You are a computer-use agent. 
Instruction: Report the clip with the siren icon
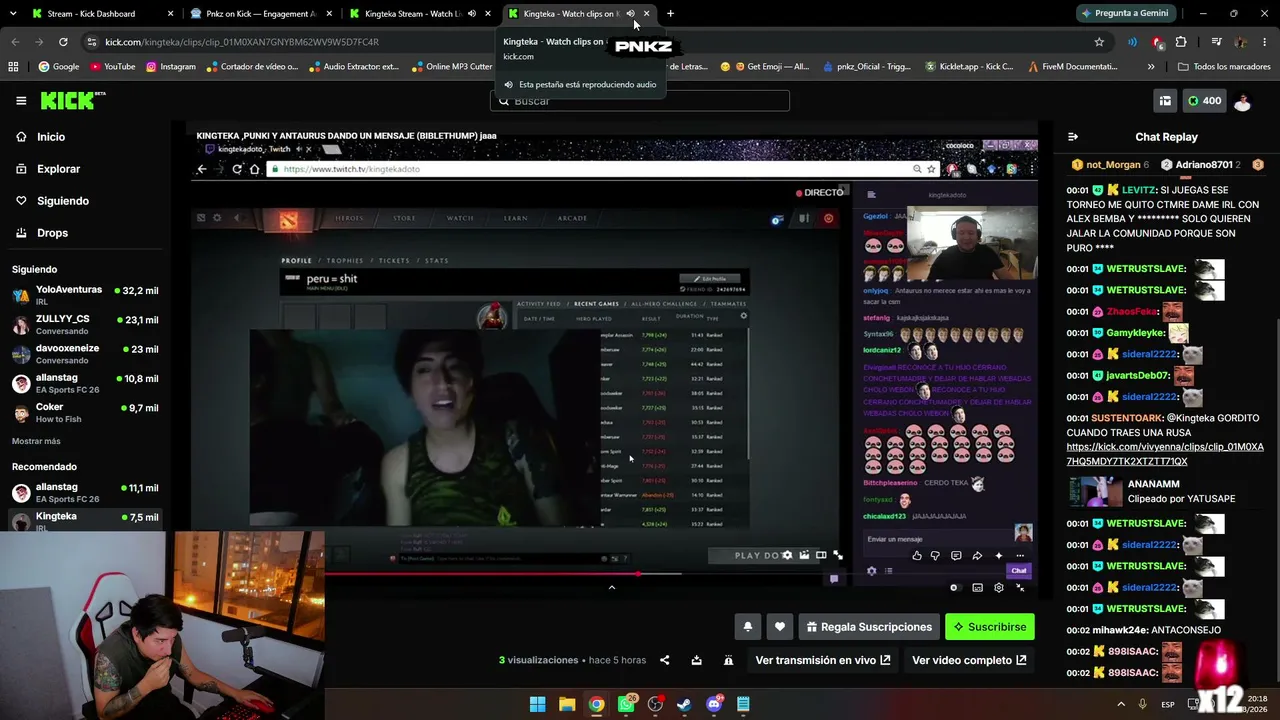(728, 660)
